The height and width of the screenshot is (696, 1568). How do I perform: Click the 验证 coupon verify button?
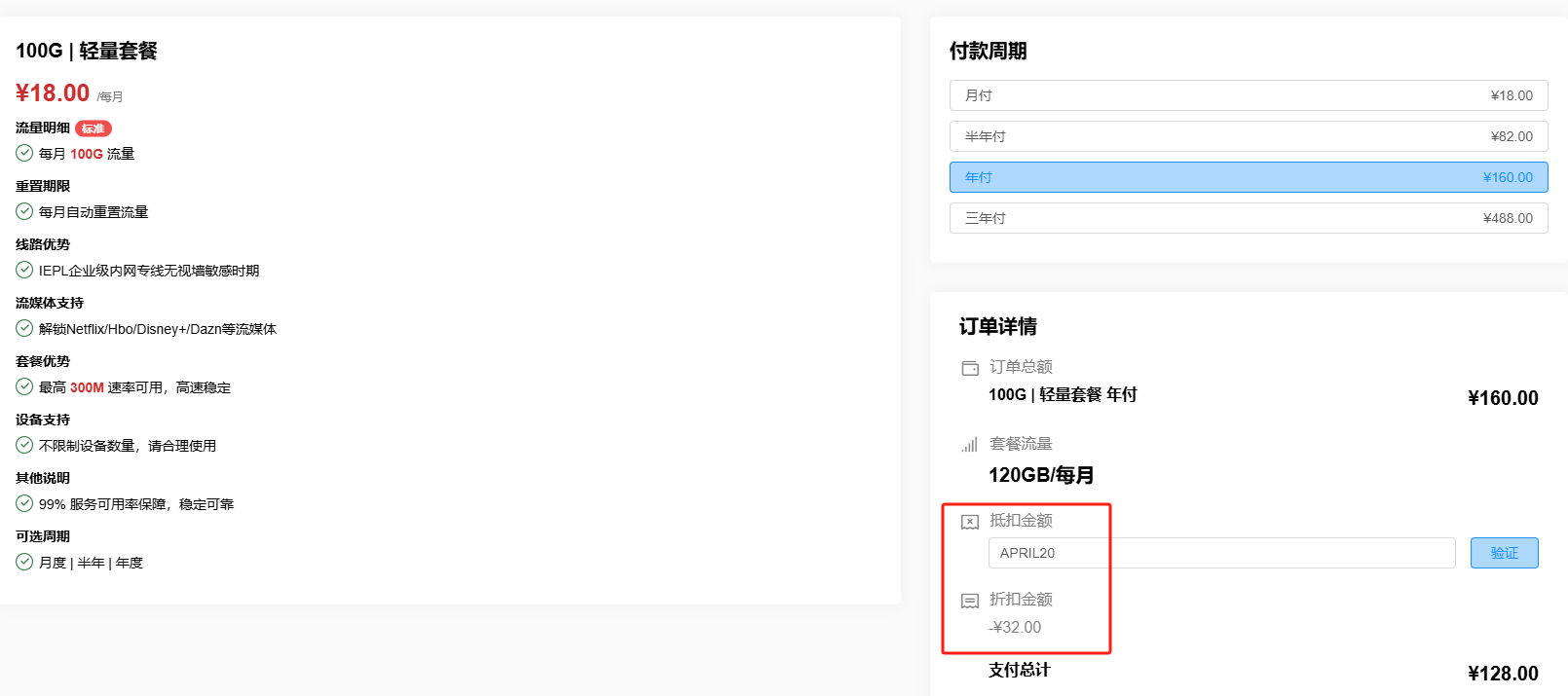pyautogui.click(x=1504, y=553)
